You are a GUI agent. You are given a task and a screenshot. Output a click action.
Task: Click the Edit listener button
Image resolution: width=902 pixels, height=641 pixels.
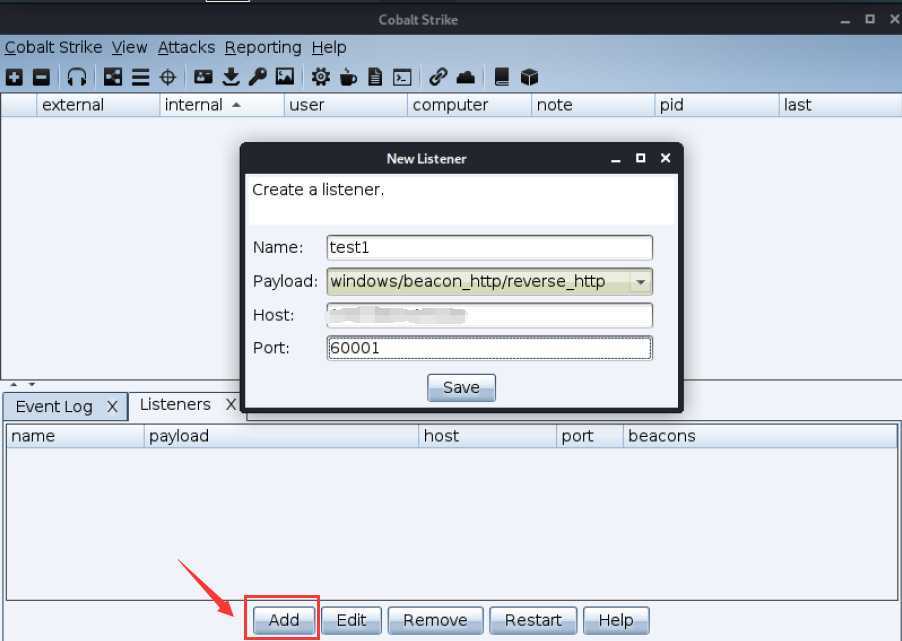click(351, 620)
